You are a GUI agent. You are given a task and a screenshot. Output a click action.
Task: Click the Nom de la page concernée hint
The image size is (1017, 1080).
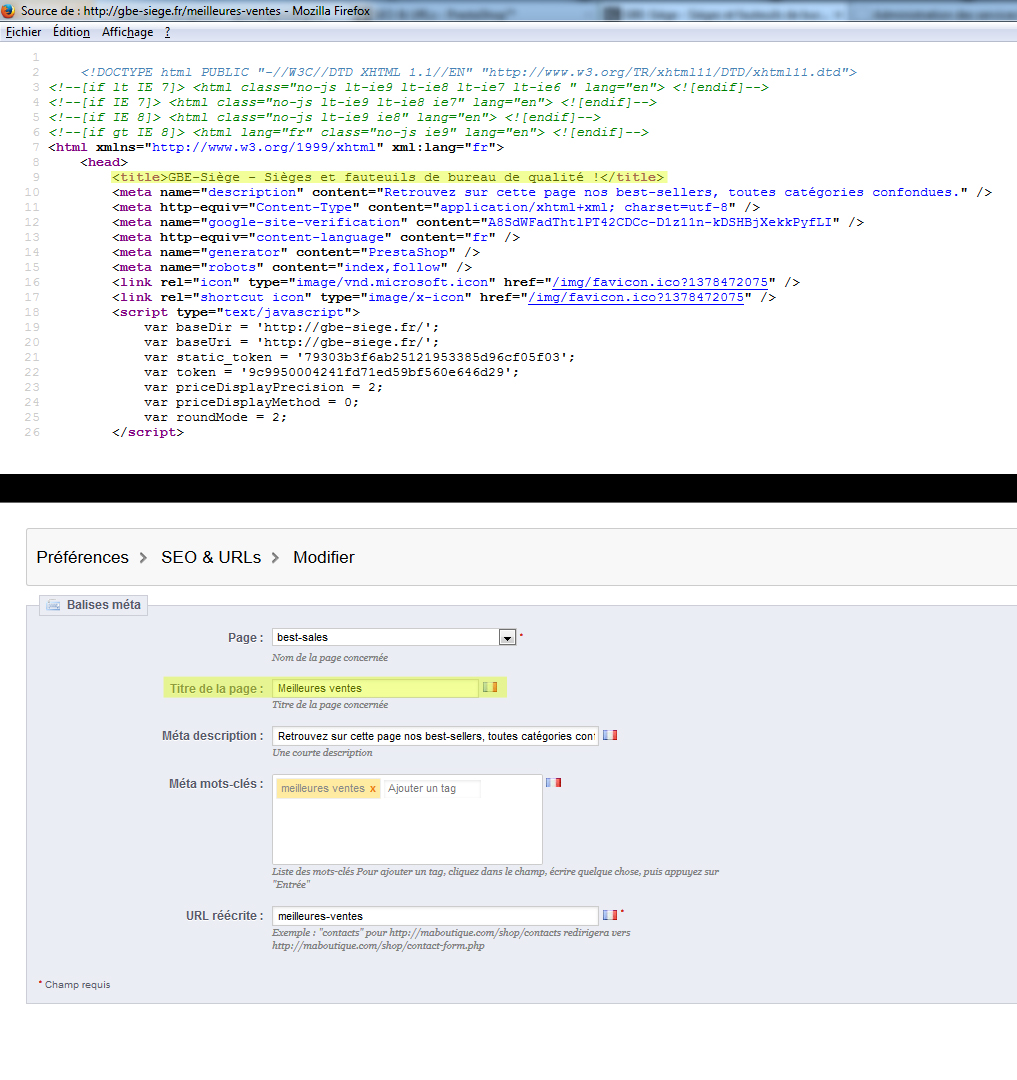pos(330,658)
